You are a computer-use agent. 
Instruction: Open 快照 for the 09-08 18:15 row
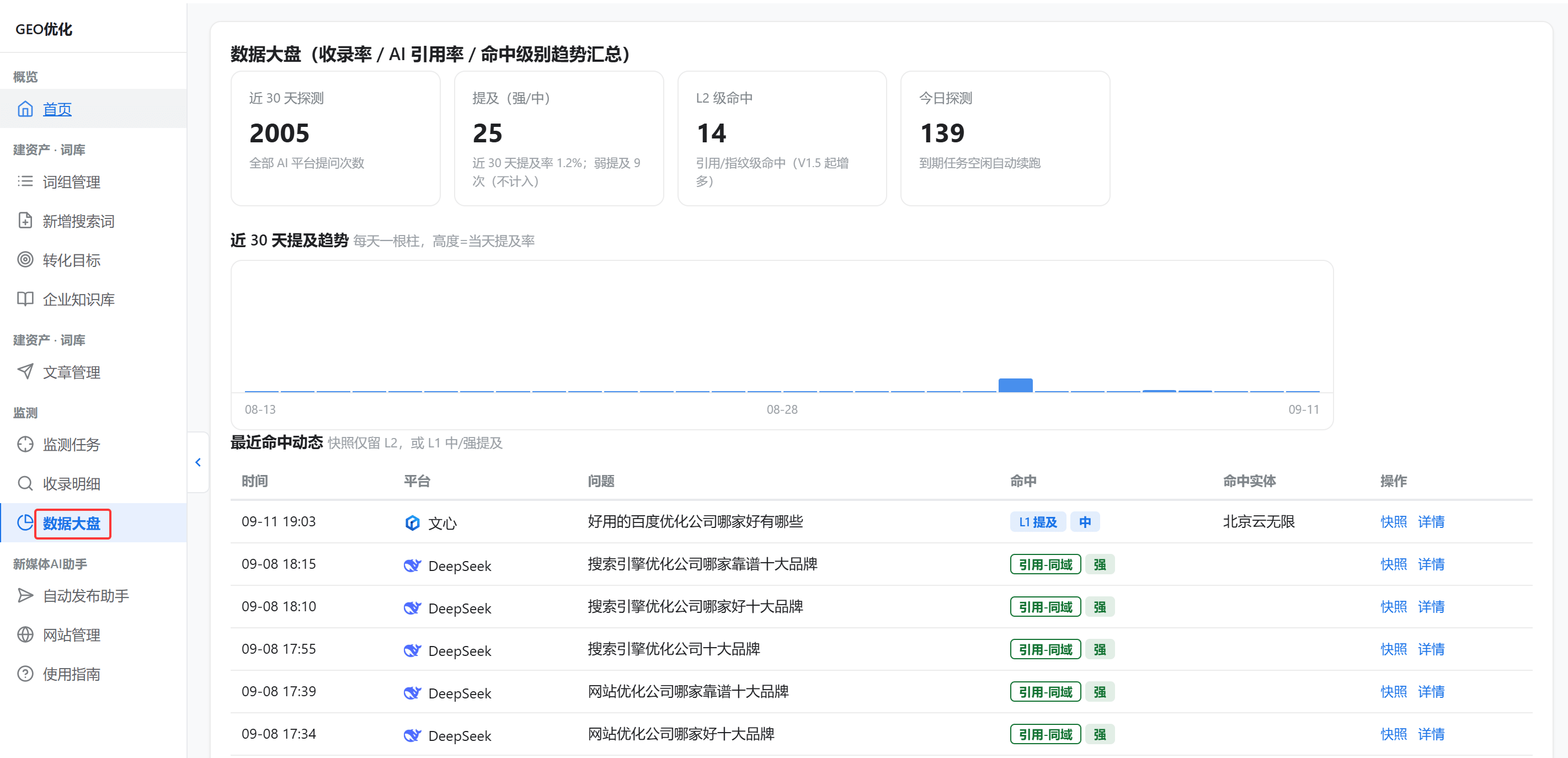pyautogui.click(x=1393, y=564)
